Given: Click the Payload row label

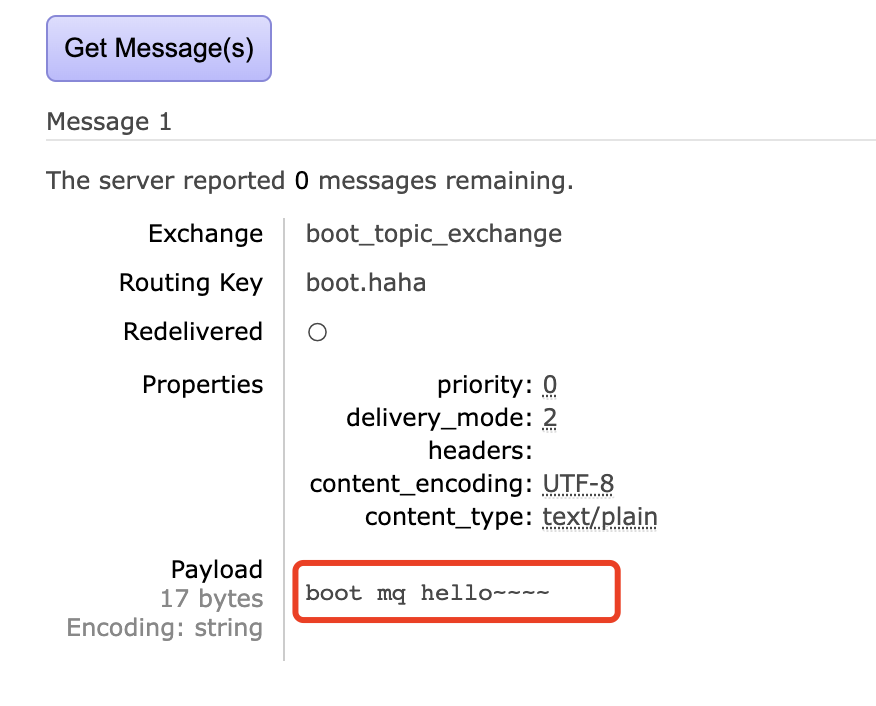Looking at the screenshot, I should [x=216, y=570].
